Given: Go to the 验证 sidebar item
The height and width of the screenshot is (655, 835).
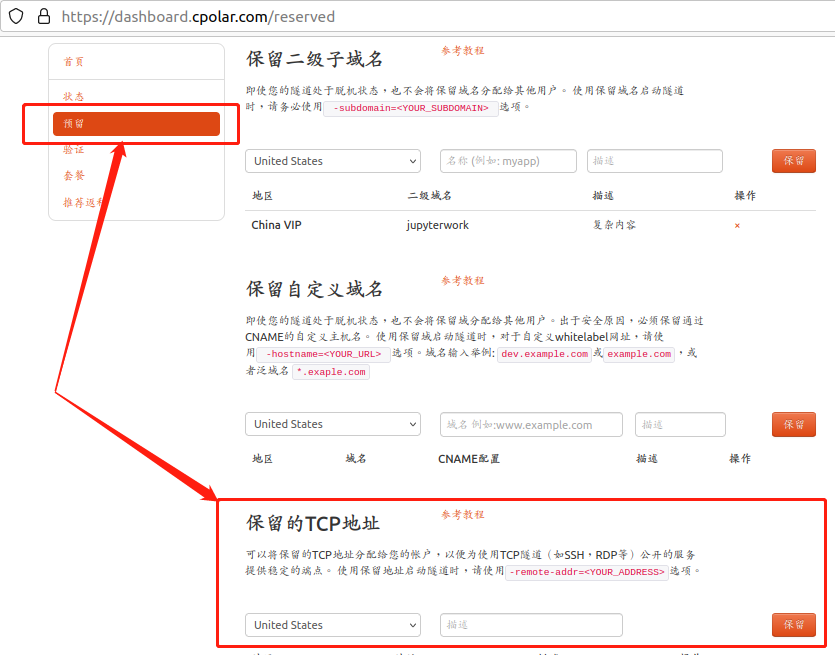Looking at the screenshot, I should 74,150.
